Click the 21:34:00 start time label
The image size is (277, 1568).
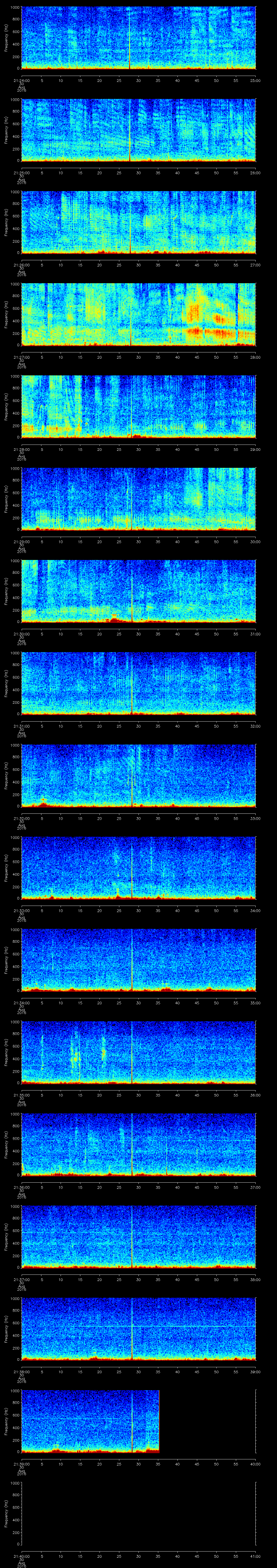pyautogui.click(x=21, y=1003)
